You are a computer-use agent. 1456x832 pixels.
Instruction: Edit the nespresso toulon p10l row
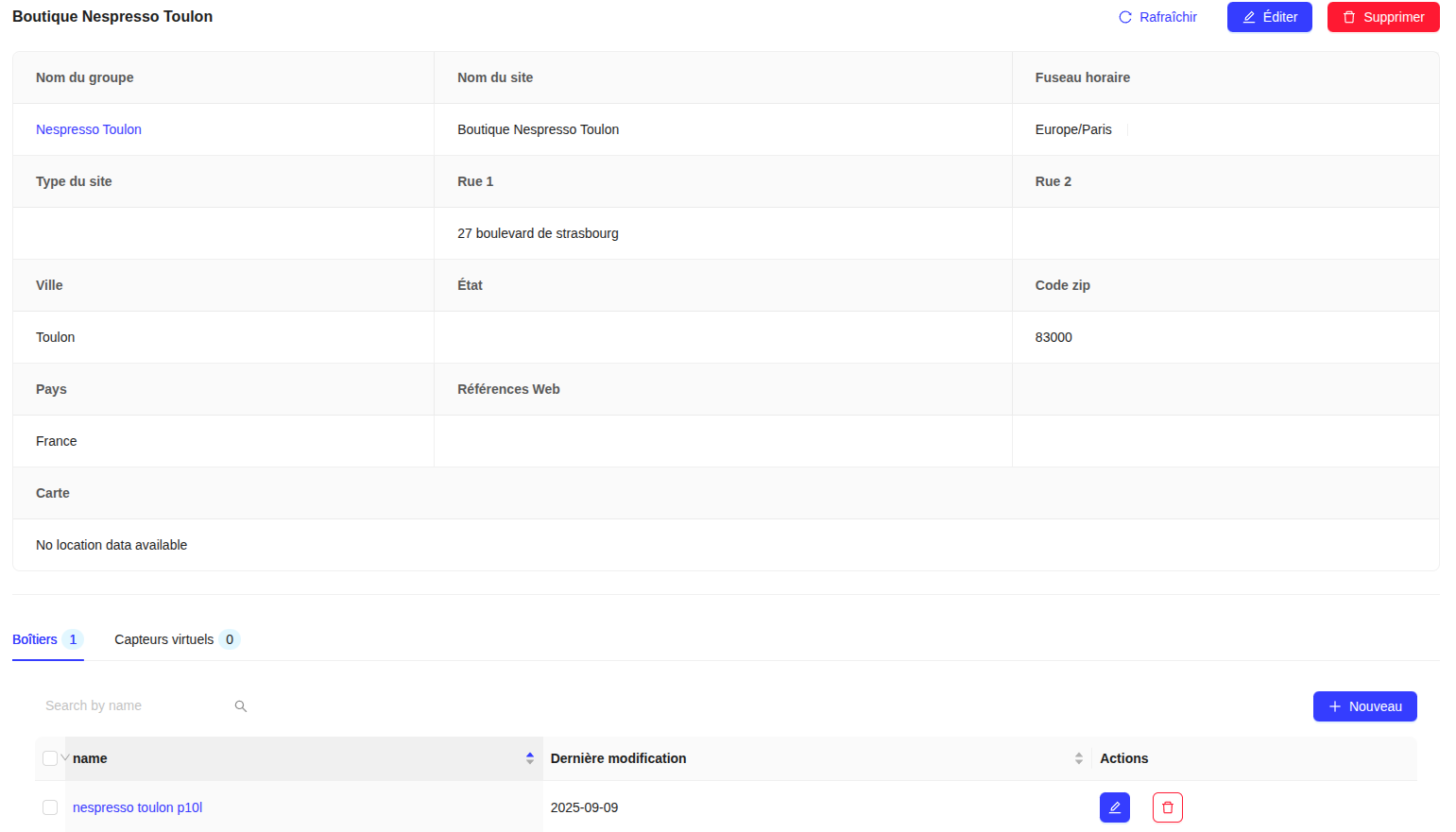coord(1114,807)
